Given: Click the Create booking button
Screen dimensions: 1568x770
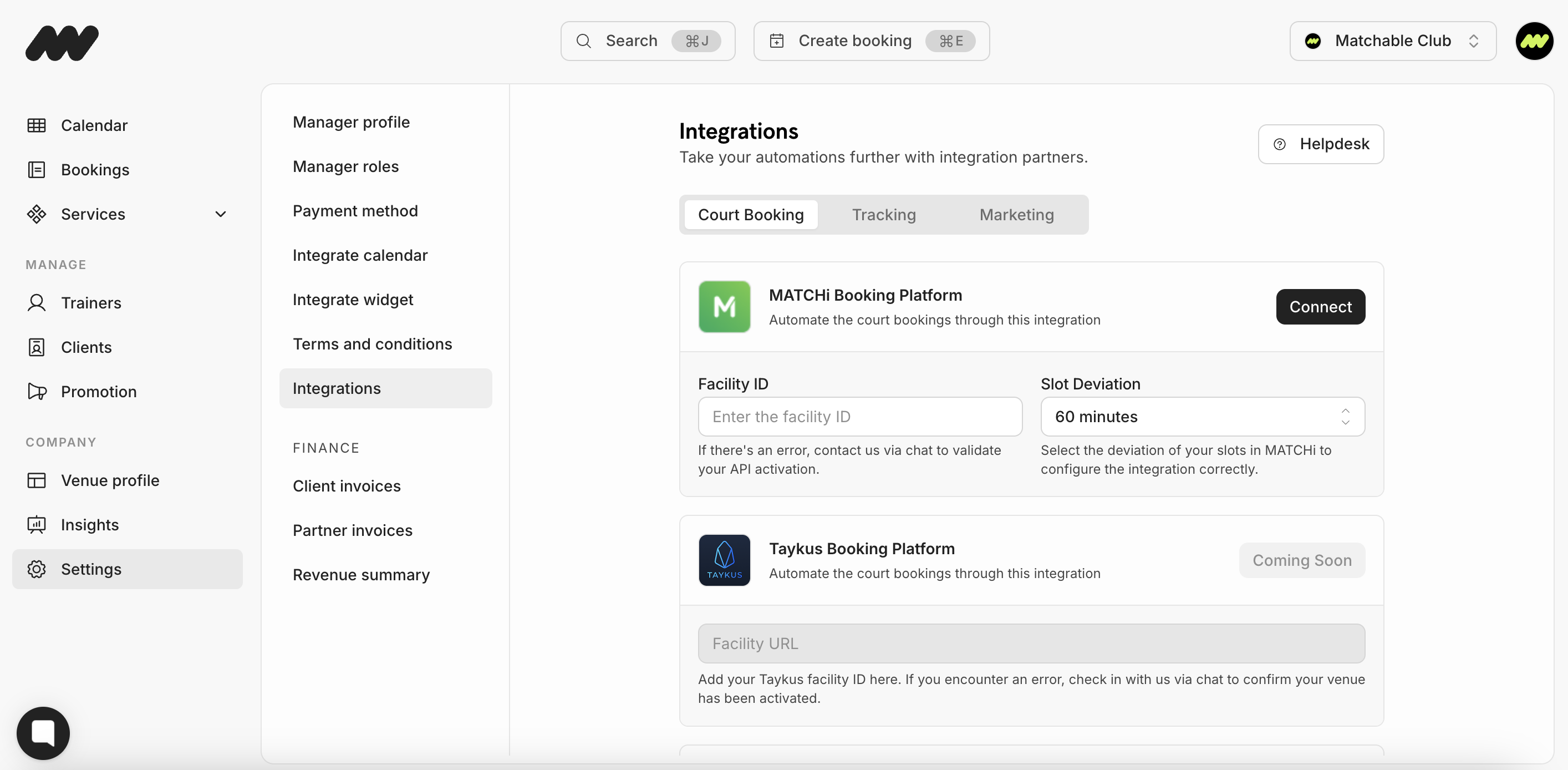Looking at the screenshot, I should (x=871, y=42).
